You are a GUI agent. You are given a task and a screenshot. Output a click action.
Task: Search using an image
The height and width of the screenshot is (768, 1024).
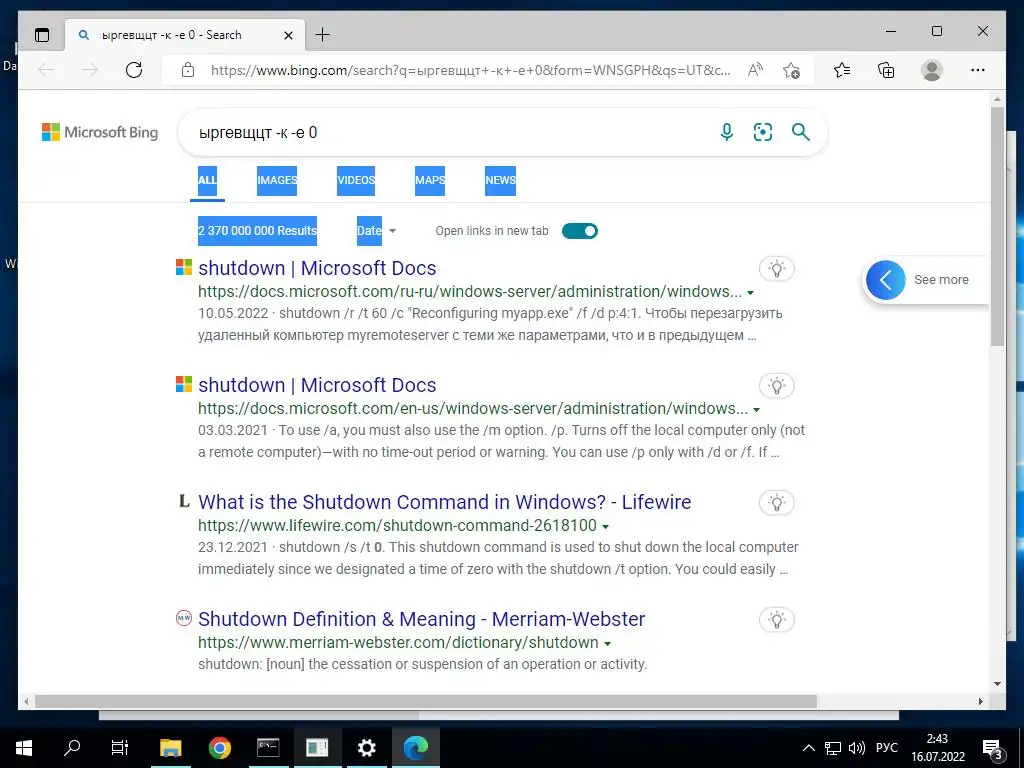pos(763,132)
